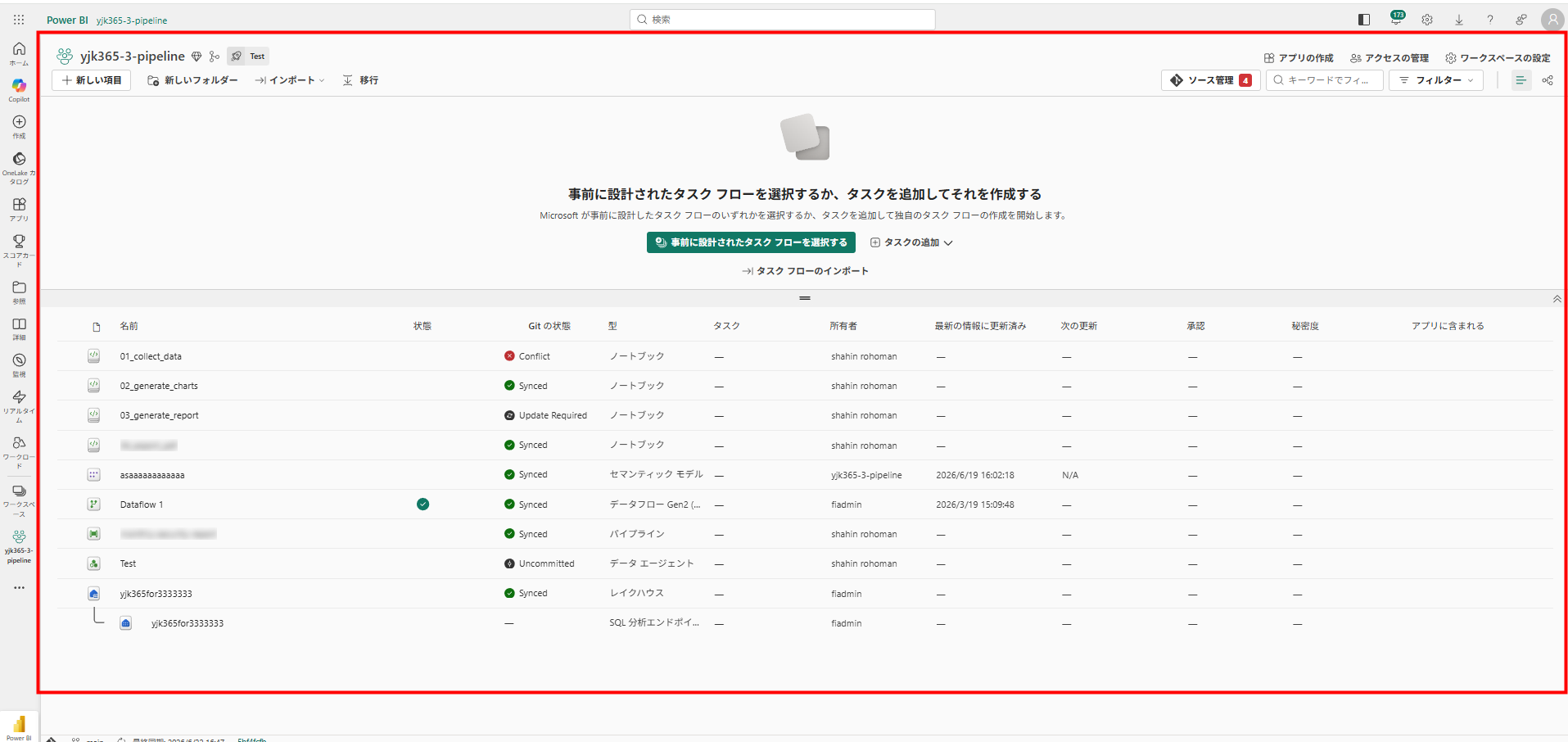Click the Test pipeline stage tag
Viewport: 1568px width, 742px height.
click(x=248, y=57)
